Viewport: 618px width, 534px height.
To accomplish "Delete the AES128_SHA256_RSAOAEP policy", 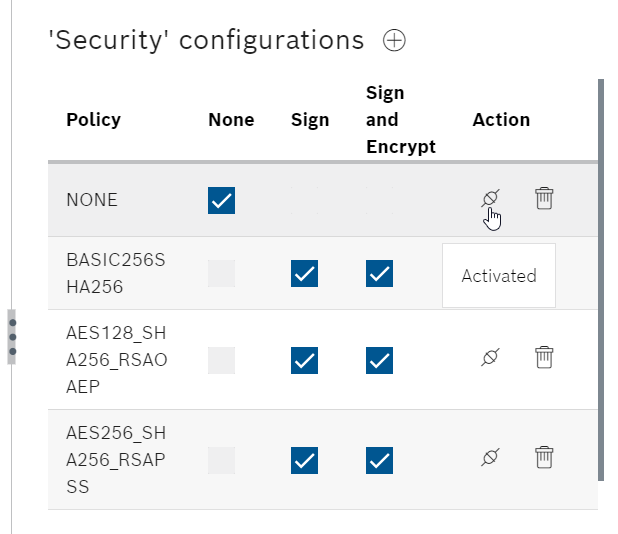I will click(544, 357).
